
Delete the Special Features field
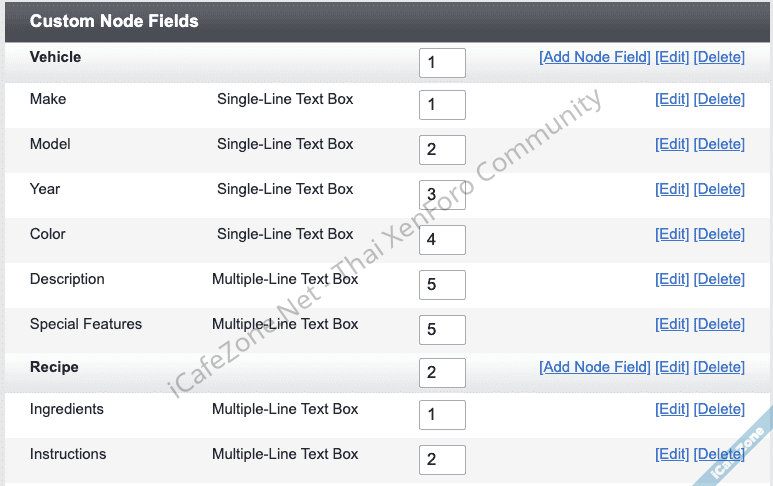[x=719, y=324]
